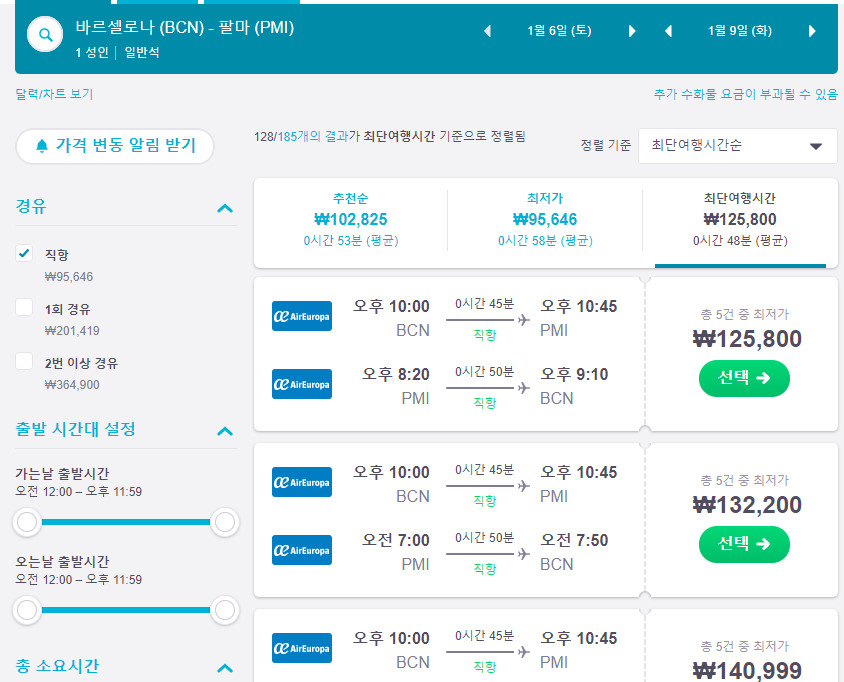Screen dimensions: 844x682
Task: Click ₩201,419 price under 1회 경유
Action: coord(72,331)
